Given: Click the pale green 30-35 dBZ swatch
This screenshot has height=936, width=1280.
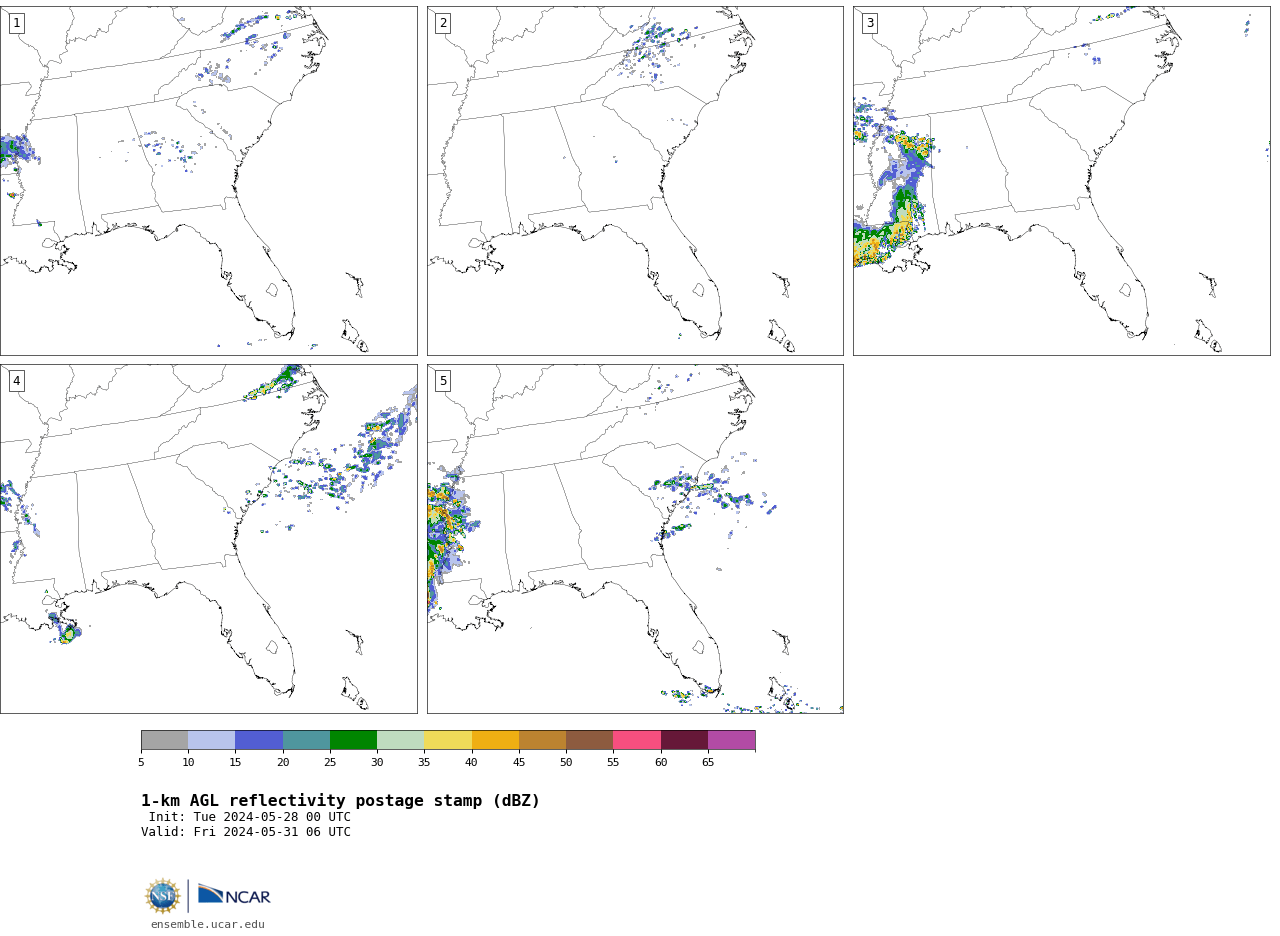Looking at the screenshot, I should [400, 740].
